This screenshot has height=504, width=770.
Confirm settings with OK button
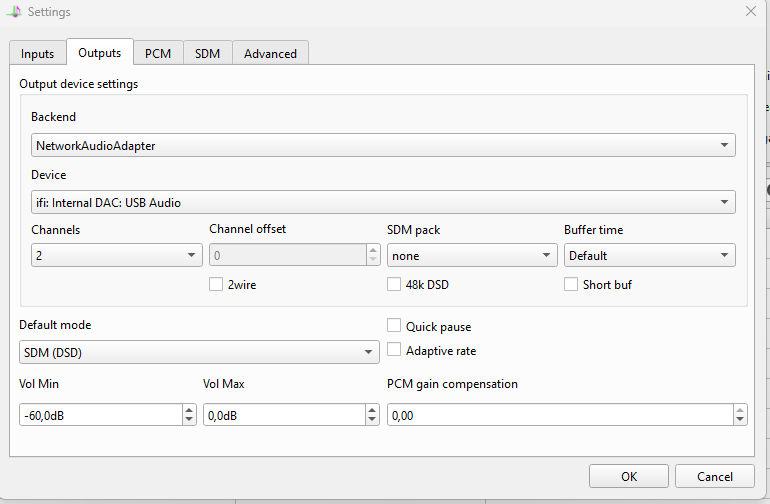(629, 476)
